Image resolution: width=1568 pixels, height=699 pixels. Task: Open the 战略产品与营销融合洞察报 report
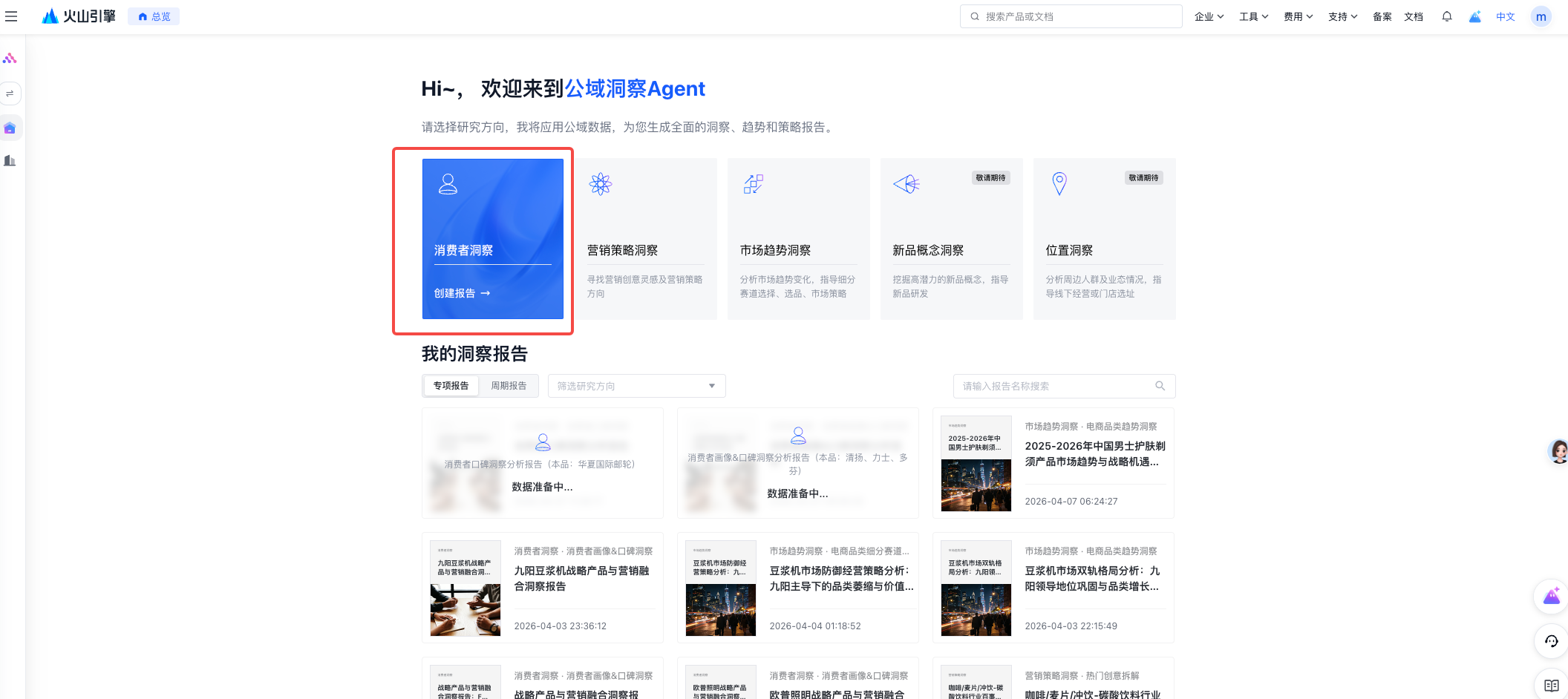tap(543, 679)
